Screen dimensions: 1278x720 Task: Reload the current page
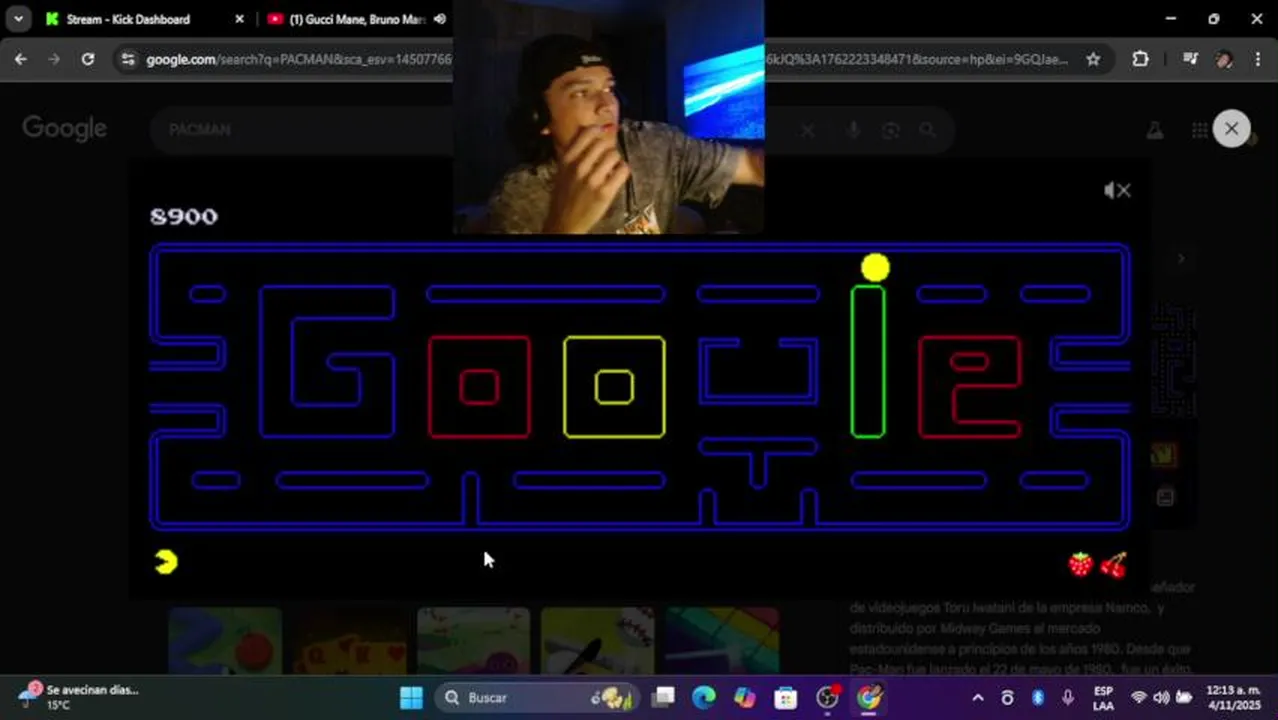[x=88, y=59]
